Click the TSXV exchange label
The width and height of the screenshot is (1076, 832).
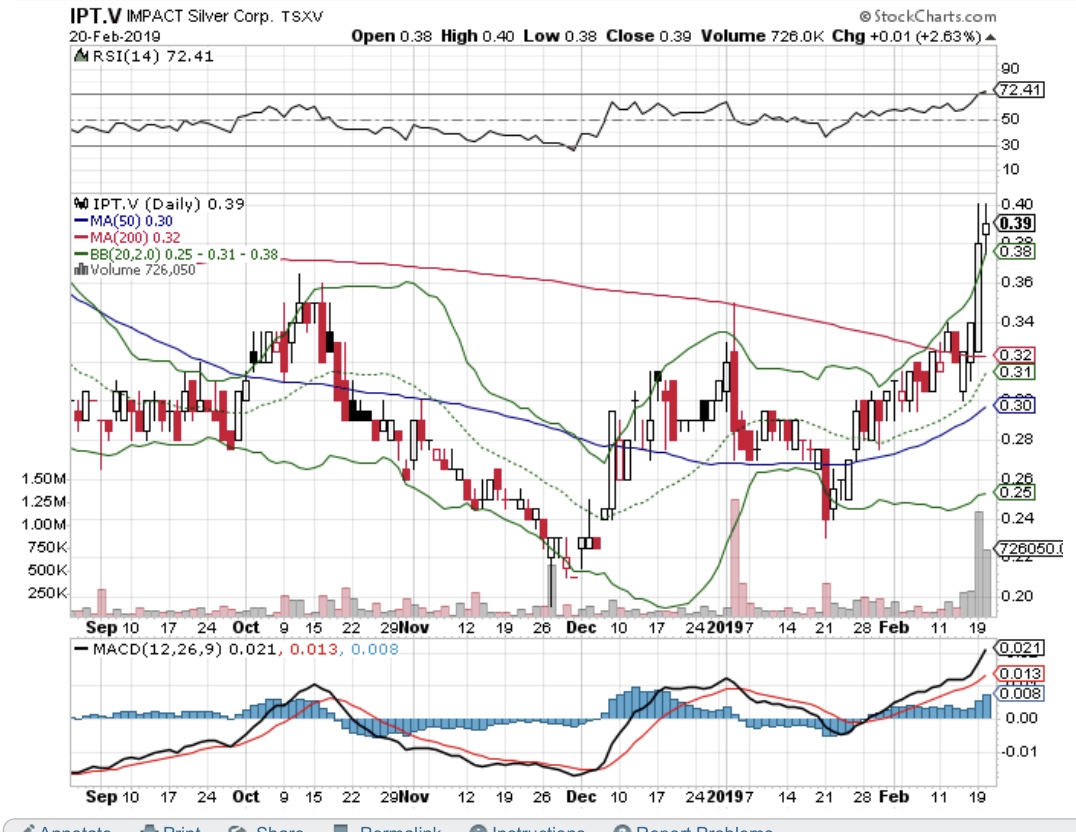(x=302, y=16)
